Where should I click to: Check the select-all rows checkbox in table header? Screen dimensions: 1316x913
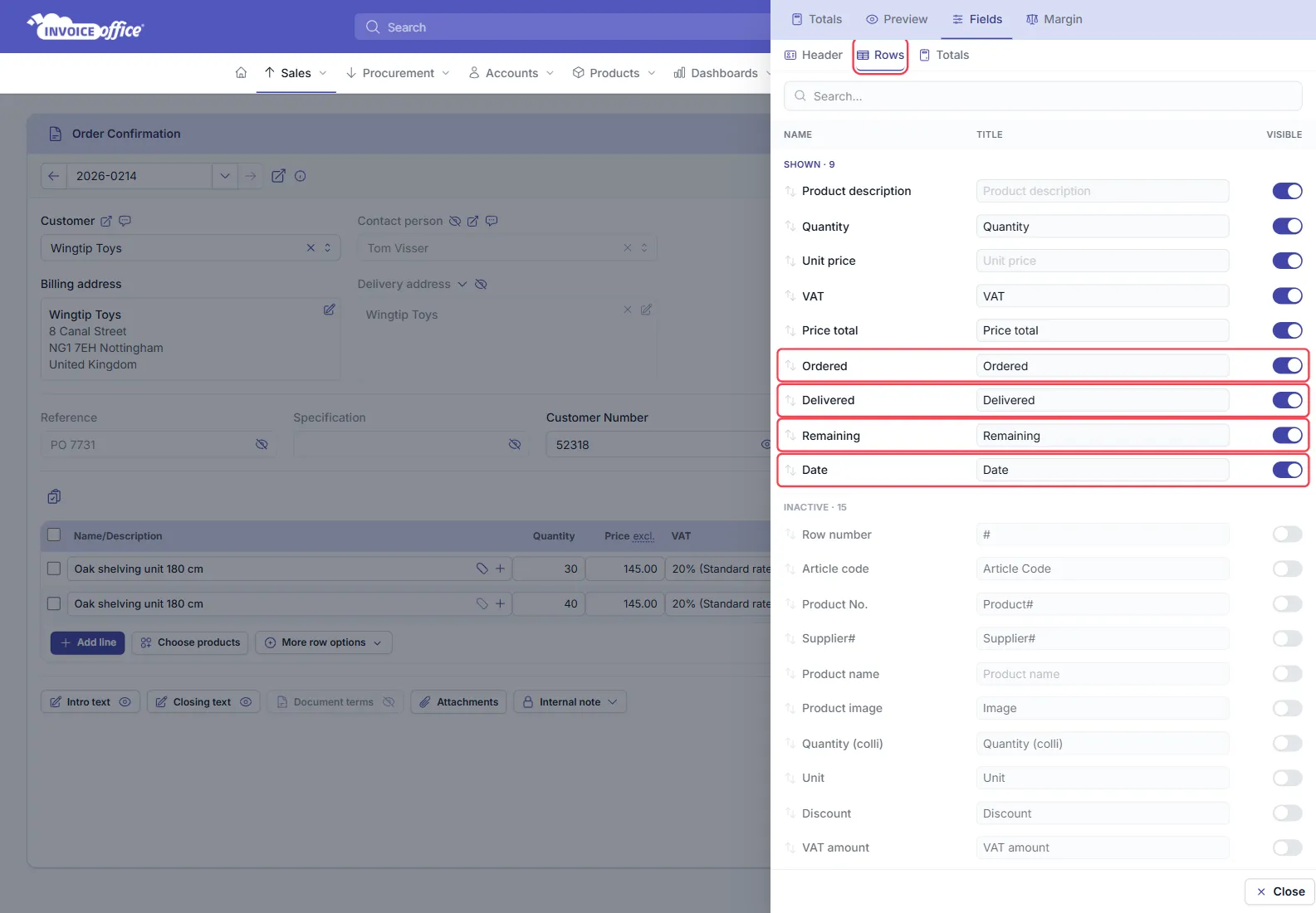pos(54,535)
